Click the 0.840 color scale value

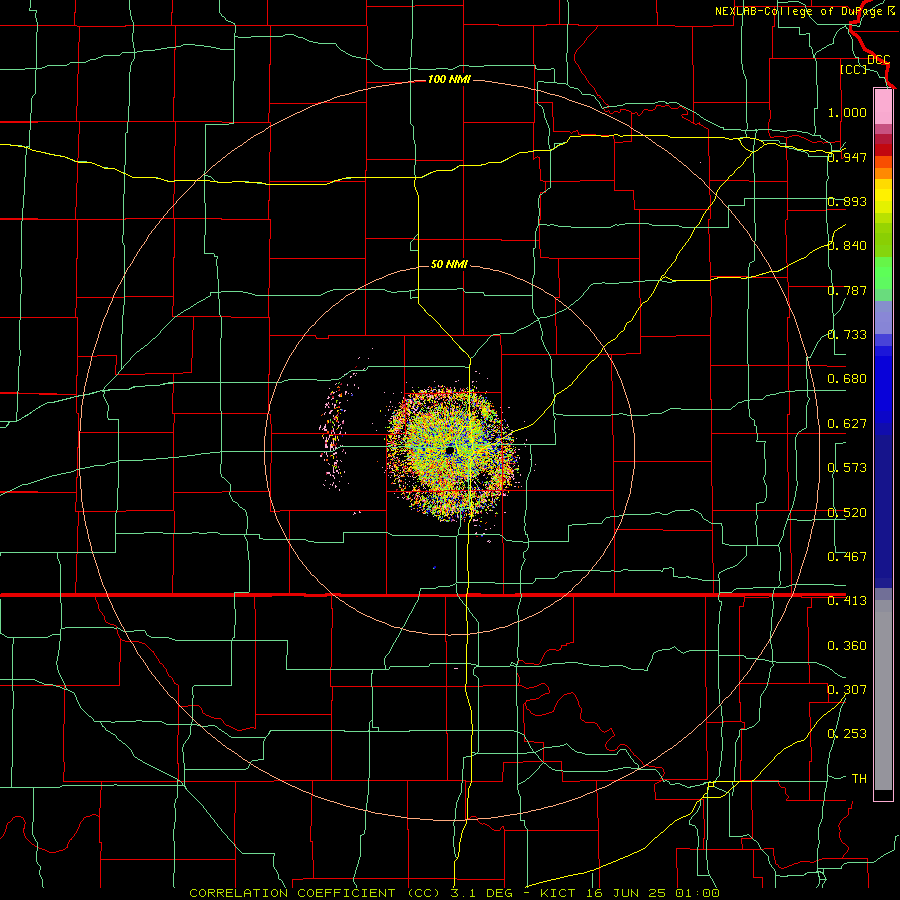click(847, 246)
